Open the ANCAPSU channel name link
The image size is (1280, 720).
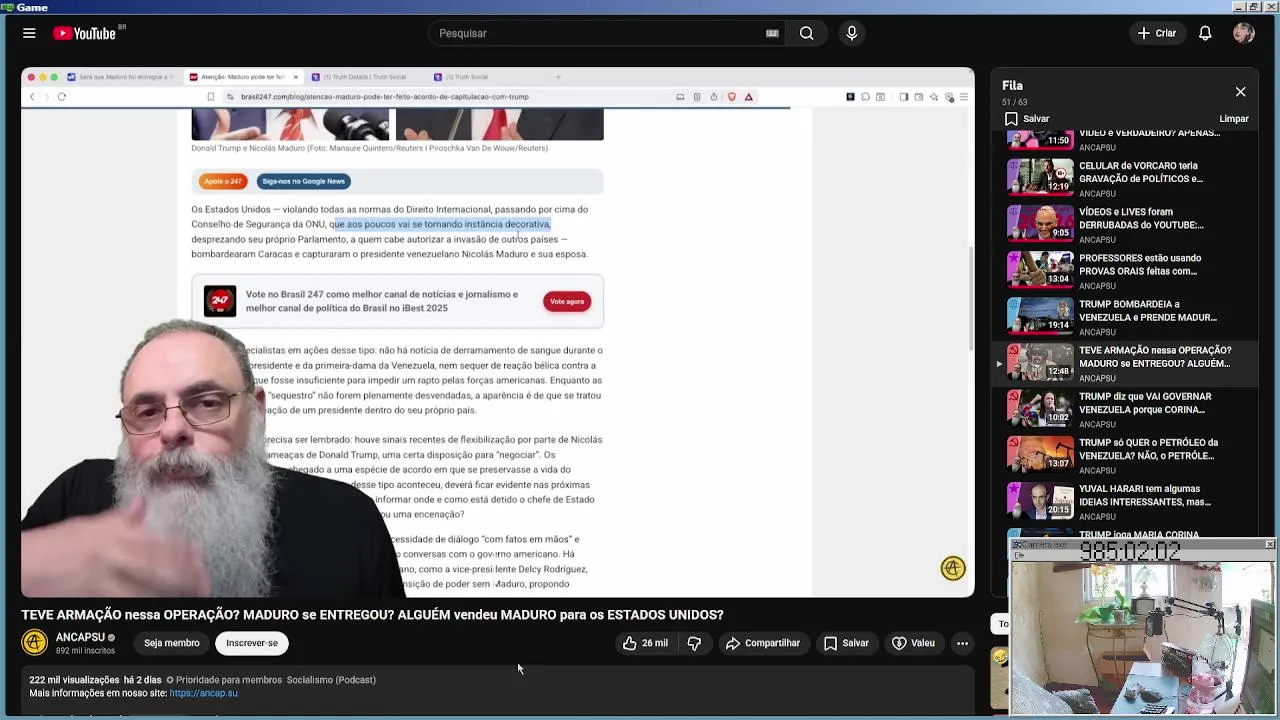point(80,637)
